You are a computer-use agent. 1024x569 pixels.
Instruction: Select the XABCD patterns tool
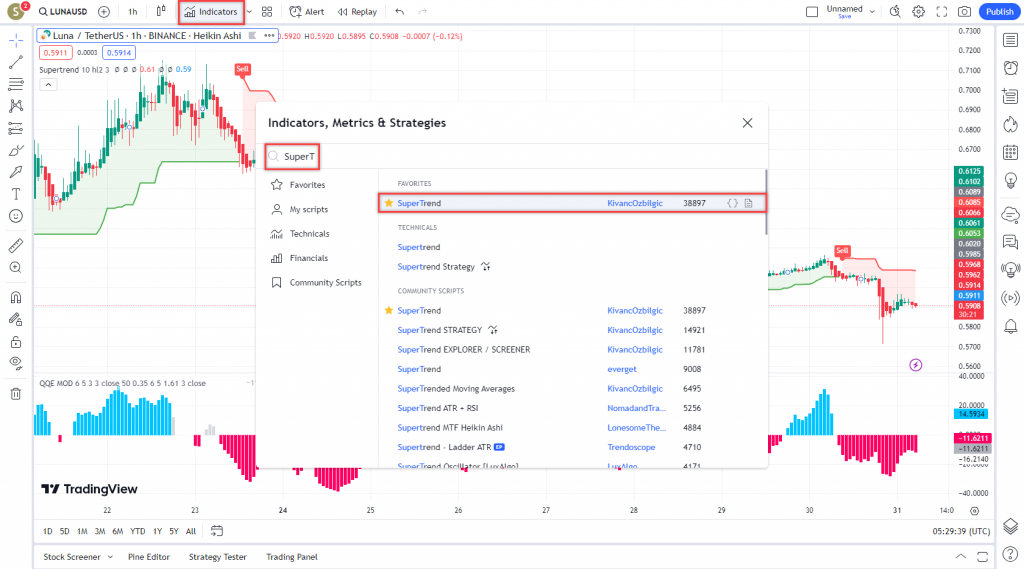click(x=16, y=106)
